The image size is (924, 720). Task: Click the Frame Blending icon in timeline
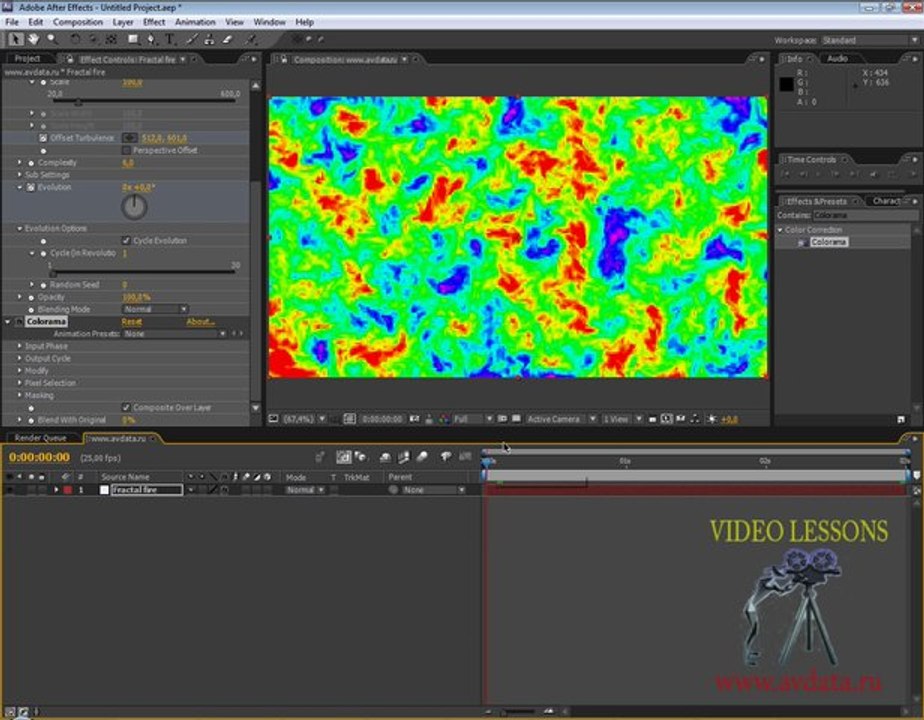tap(404, 457)
